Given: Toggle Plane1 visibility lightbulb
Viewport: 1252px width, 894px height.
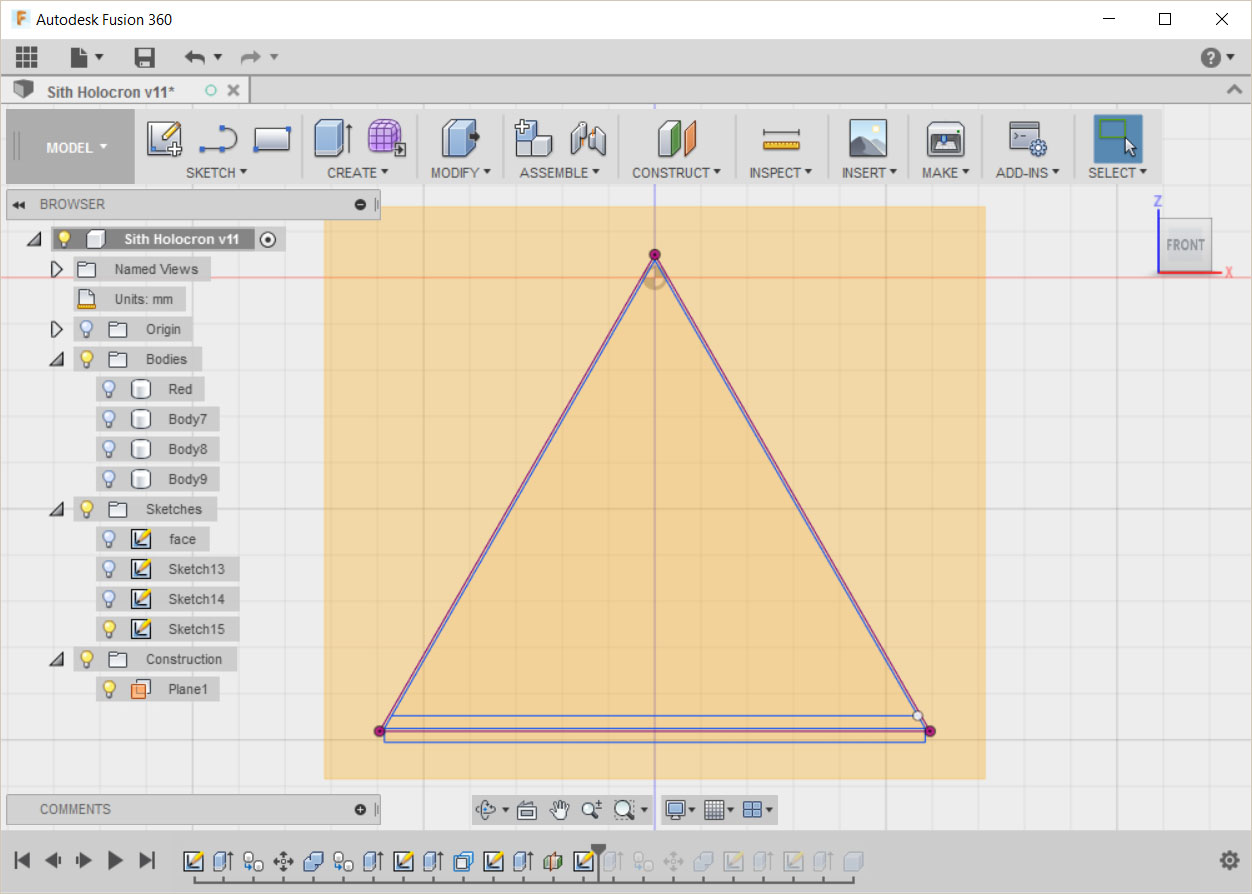Looking at the screenshot, I should pyautogui.click(x=110, y=689).
